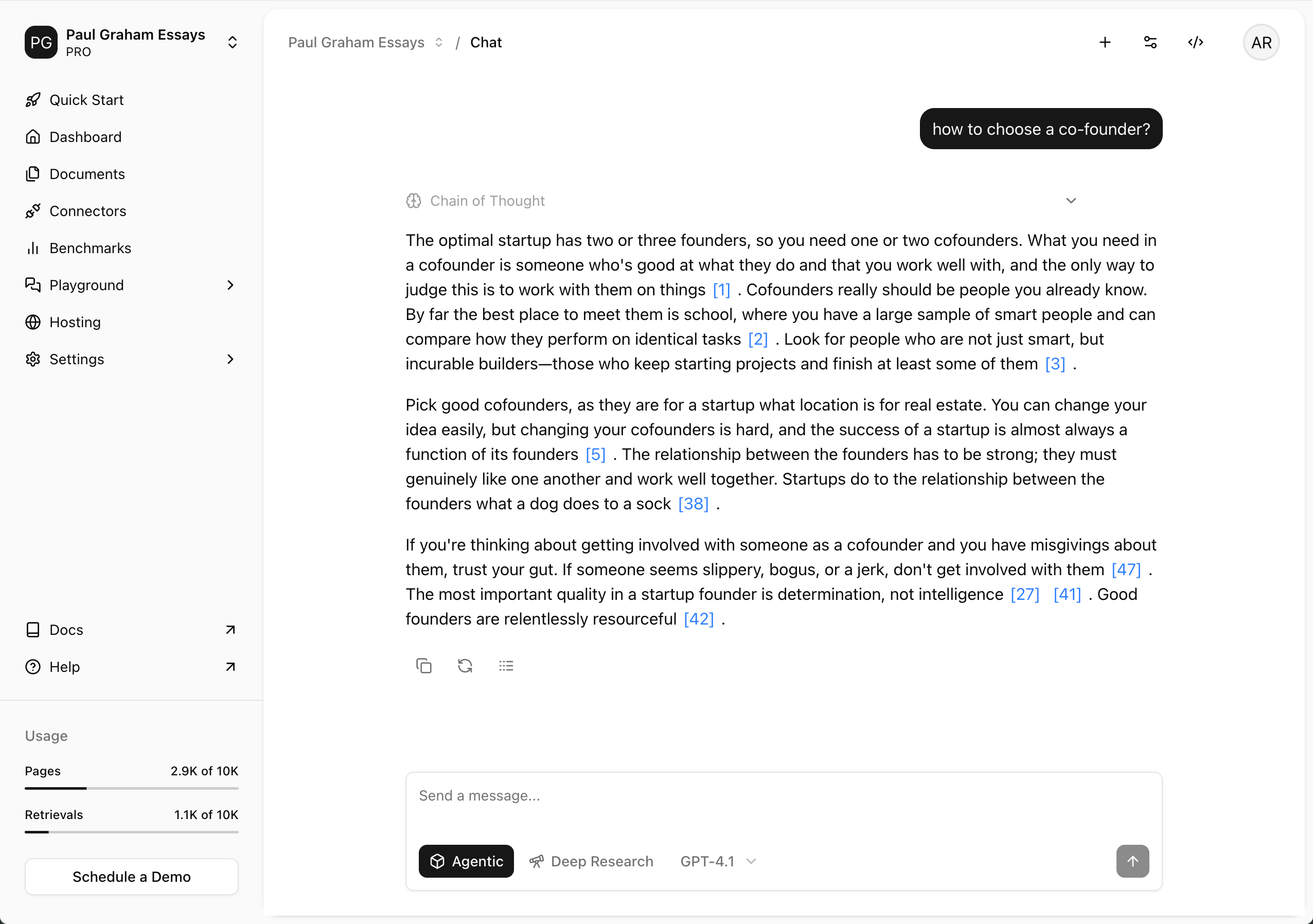This screenshot has width=1313, height=924.
Task: Toggle the Chain of Thought panel
Action: (1071, 201)
